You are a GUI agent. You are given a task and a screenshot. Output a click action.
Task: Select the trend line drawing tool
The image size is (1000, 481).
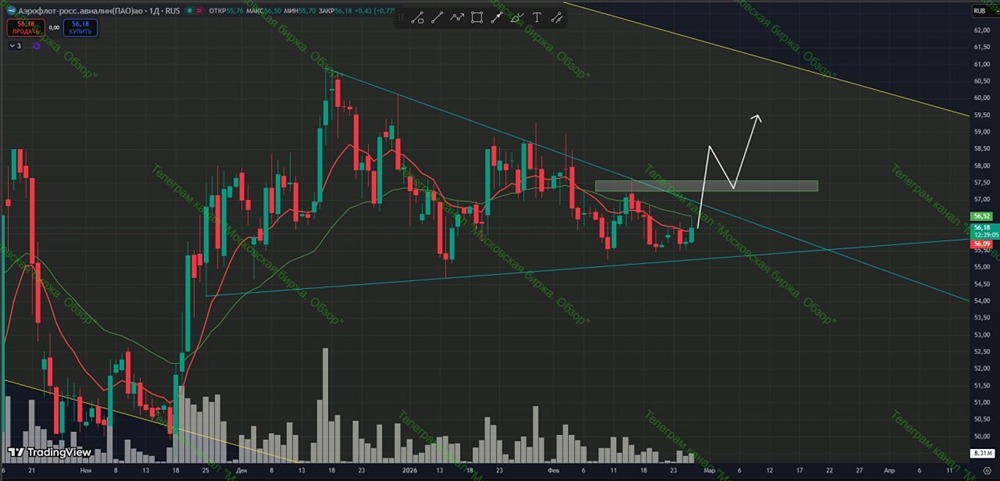[437, 18]
